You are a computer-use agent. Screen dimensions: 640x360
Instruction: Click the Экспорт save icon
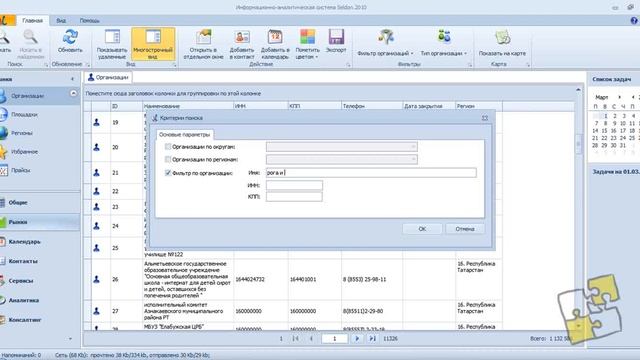tap(336, 37)
